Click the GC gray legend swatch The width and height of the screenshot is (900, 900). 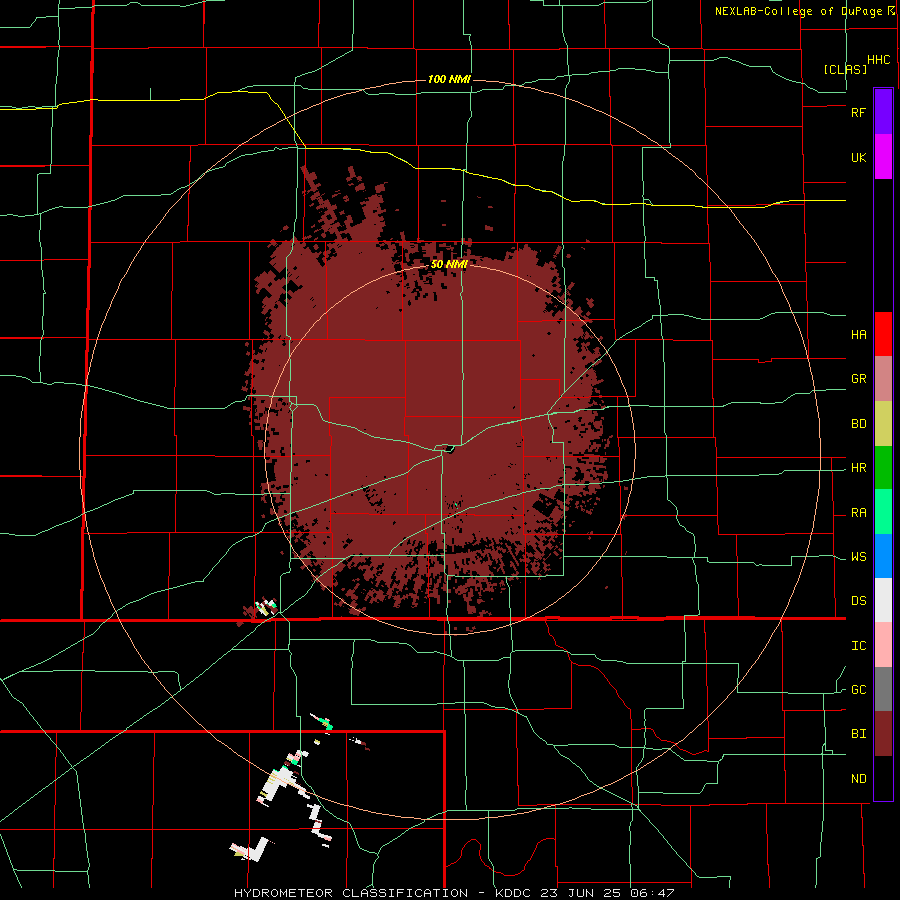pyautogui.click(x=883, y=689)
